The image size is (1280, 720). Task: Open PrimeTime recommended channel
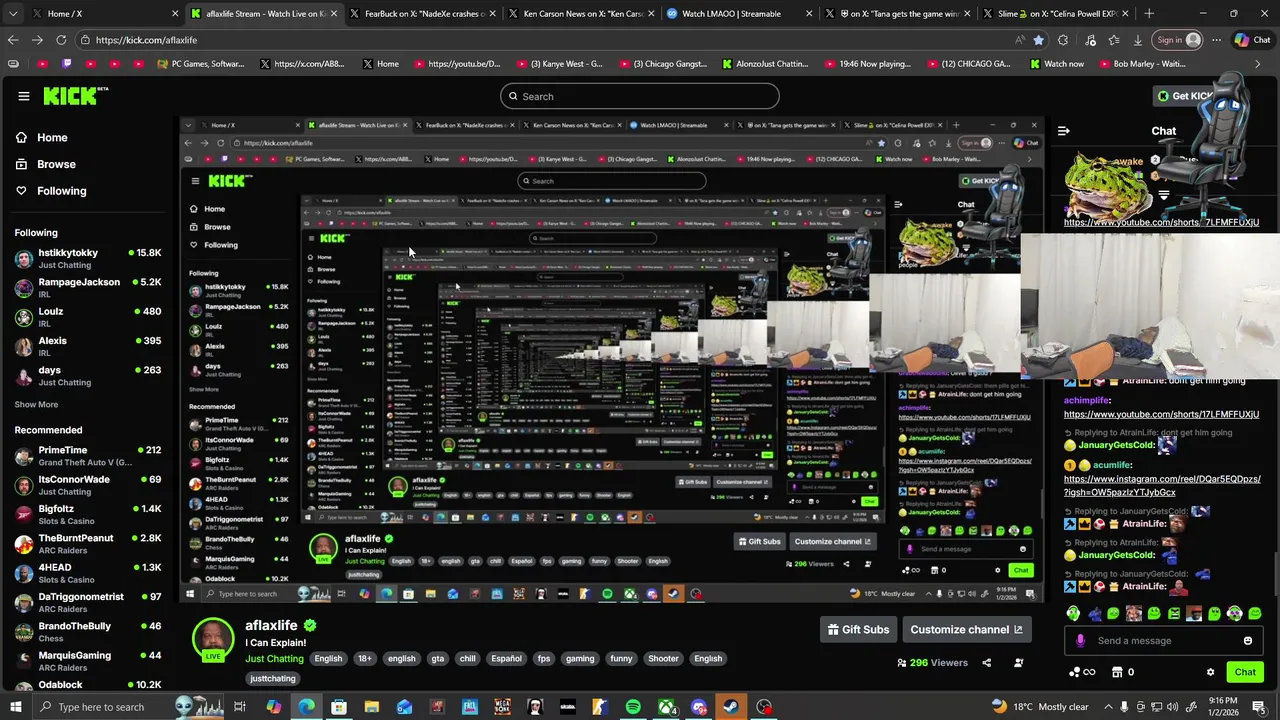tap(87, 456)
